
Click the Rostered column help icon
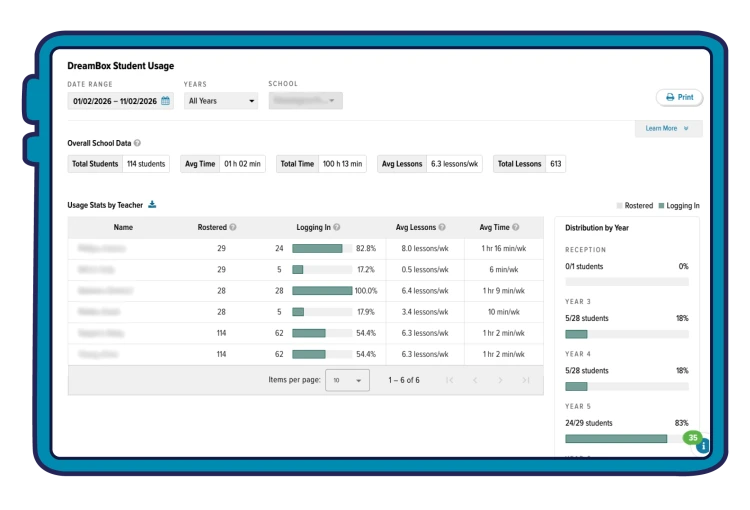coord(233,227)
